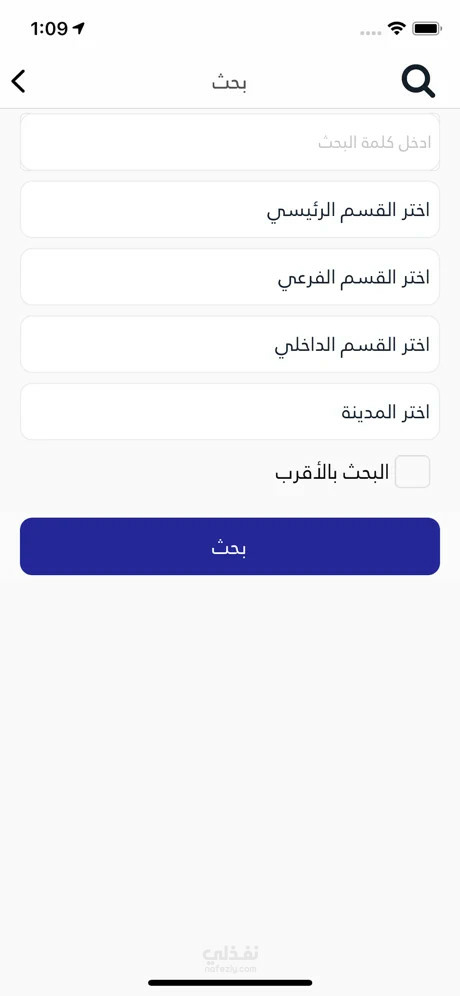
Task: Choose a city via اختر المدينة
Action: 230,412
